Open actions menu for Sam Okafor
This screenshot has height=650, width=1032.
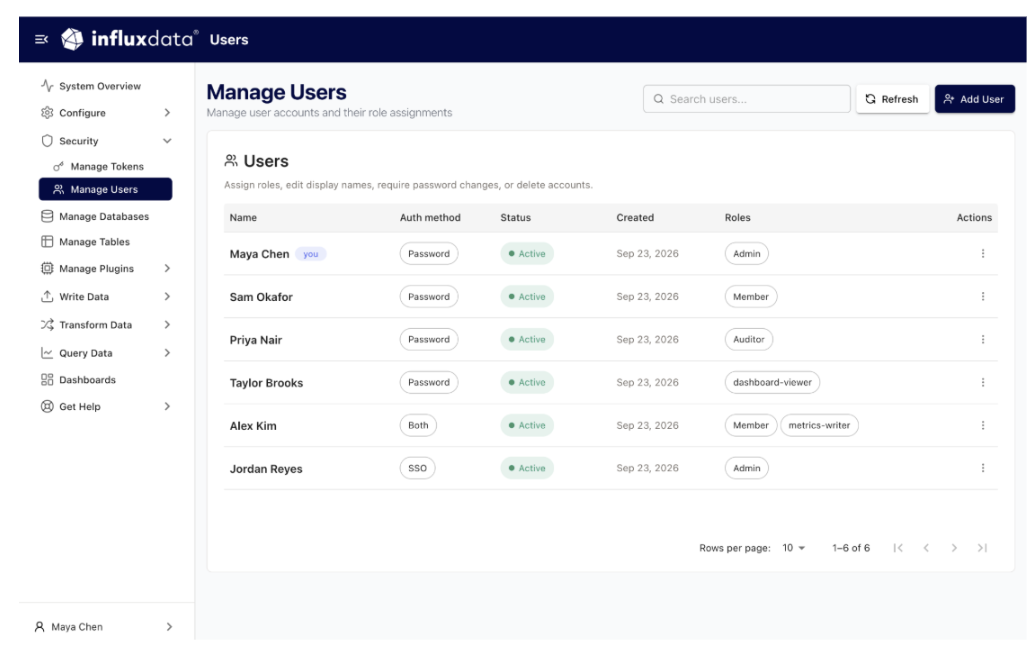[x=983, y=297]
